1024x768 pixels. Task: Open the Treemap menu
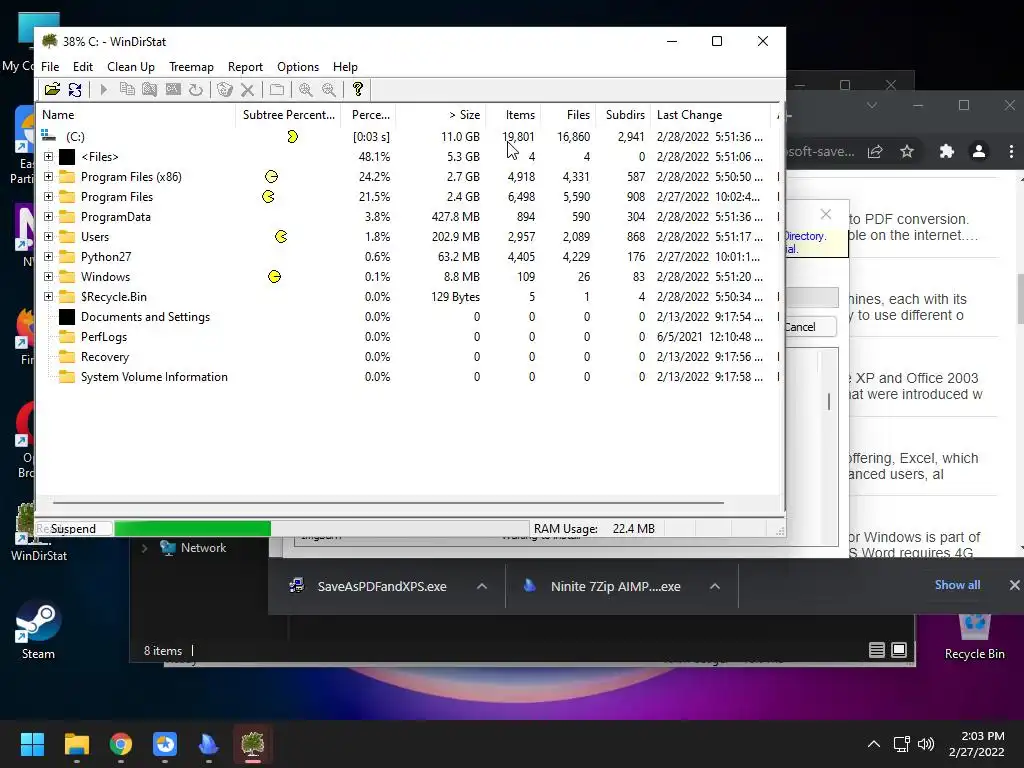191,67
